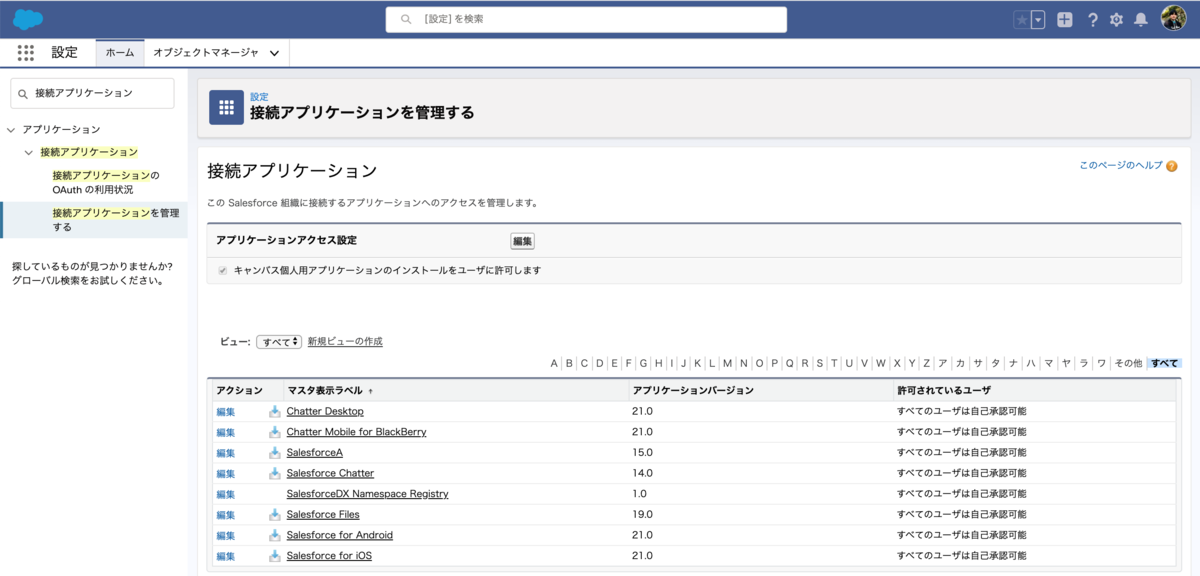The height and width of the screenshot is (576, 1200).
Task: Open the help question mark icon
Action: pyautogui.click(x=1092, y=19)
